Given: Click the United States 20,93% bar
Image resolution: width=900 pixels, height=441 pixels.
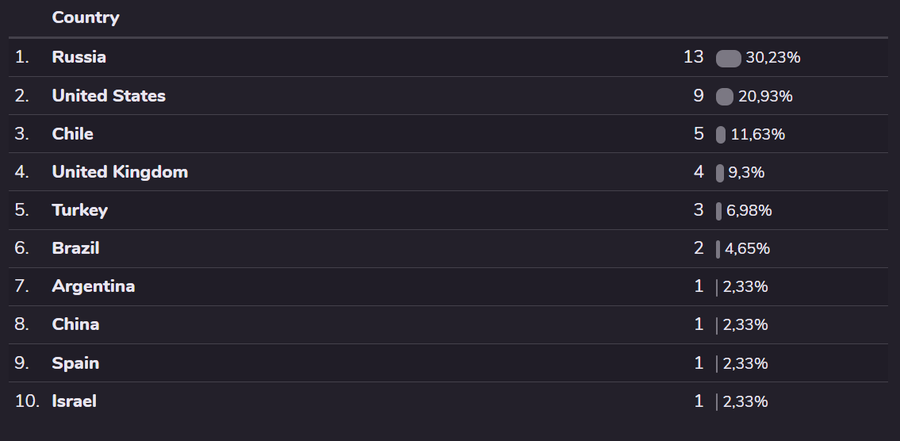Looking at the screenshot, I should pos(725,96).
